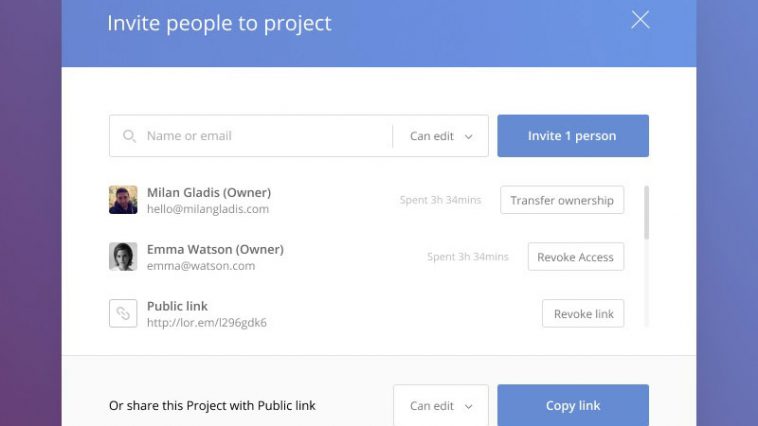Click the Copy link button

573,405
